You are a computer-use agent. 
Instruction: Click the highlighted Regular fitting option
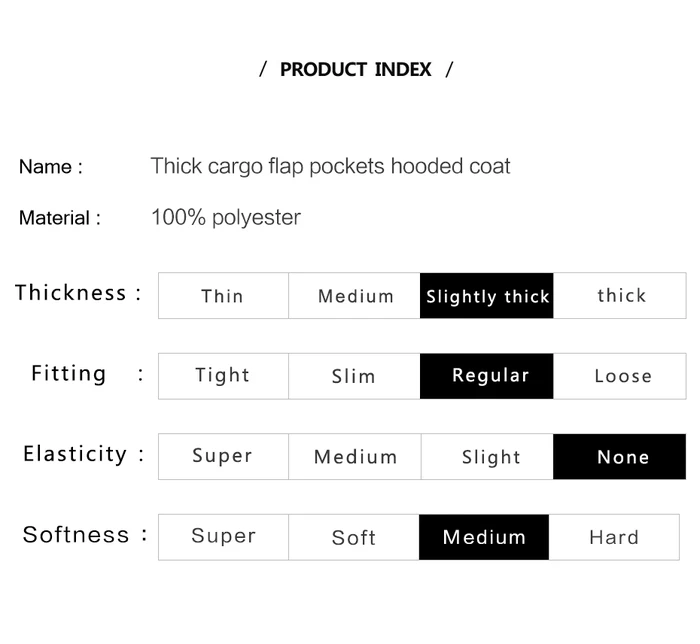(x=487, y=376)
